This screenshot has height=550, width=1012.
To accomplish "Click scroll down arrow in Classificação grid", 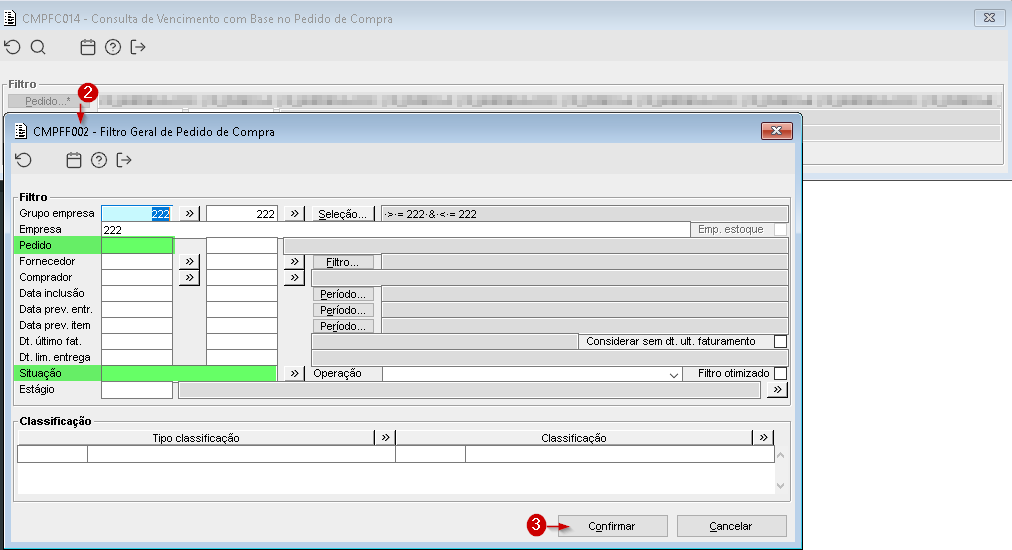I will 780,486.
